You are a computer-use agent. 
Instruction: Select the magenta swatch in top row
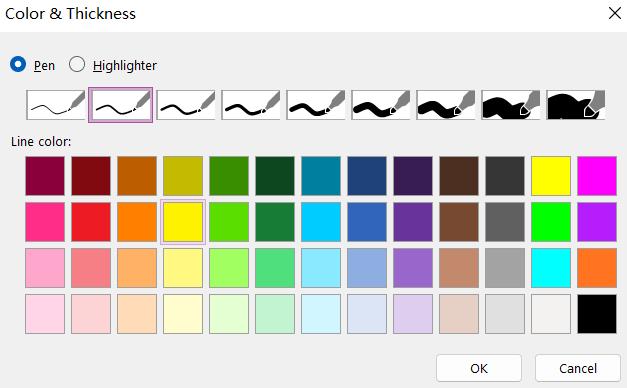(597, 176)
